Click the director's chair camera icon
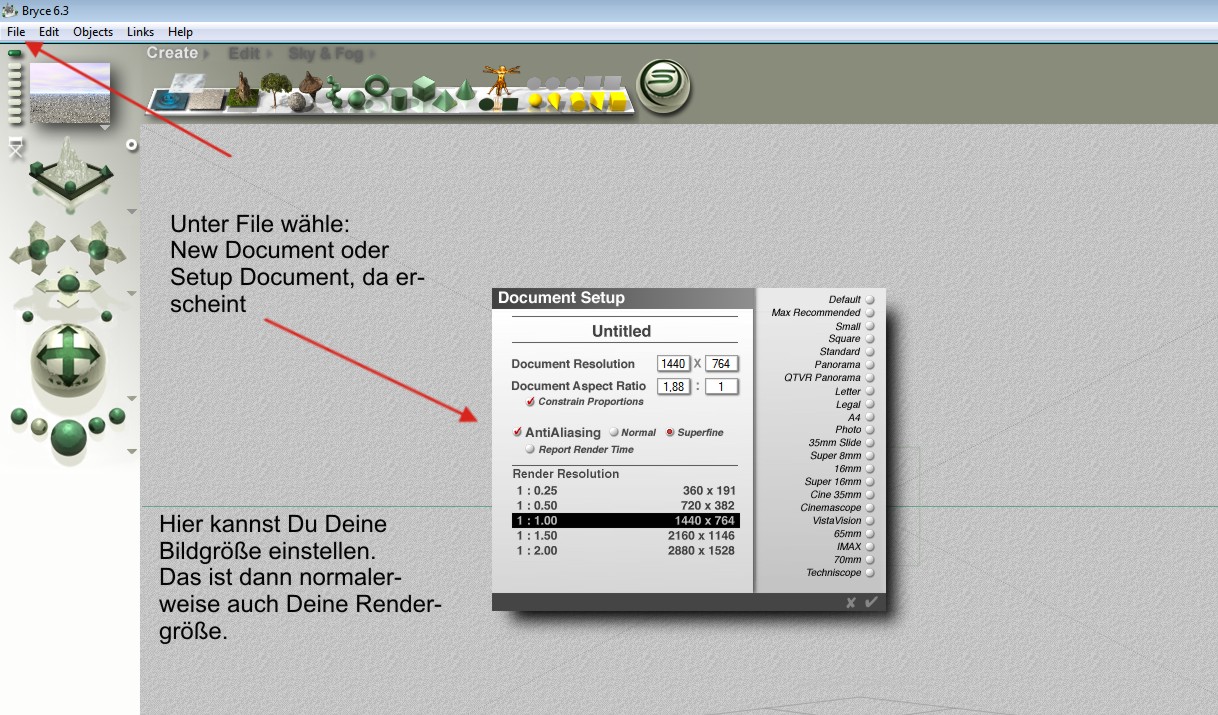Image resolution: width=1218 pixels, height=715 pixels. point(15,148)
